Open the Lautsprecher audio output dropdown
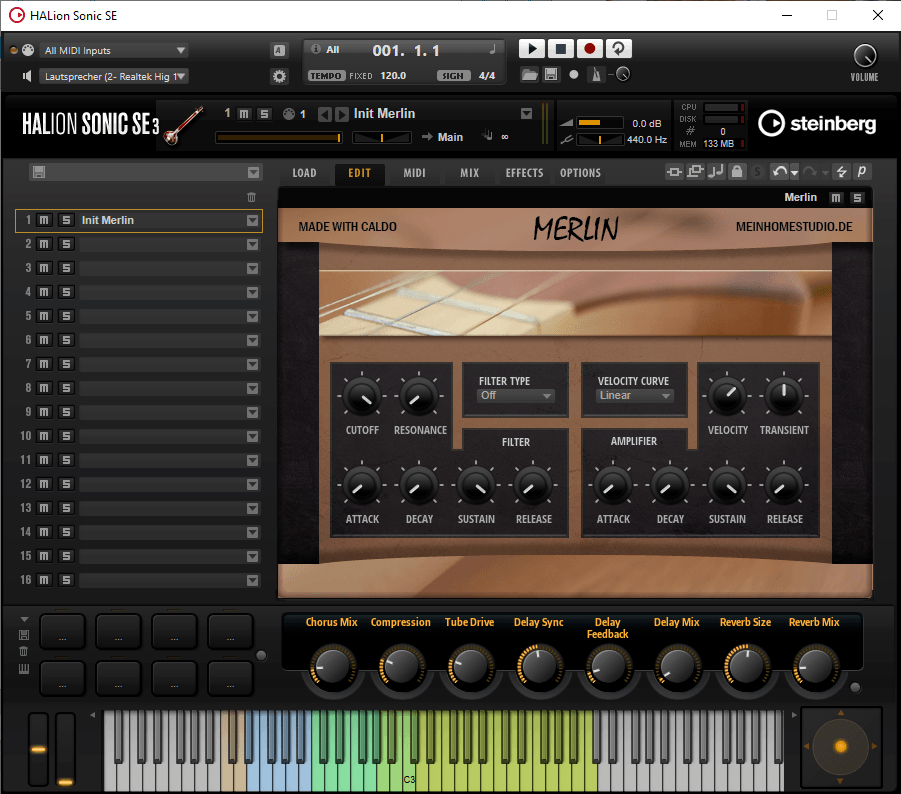The width and height of the screenshot is (901, 794). click(114, 76)
